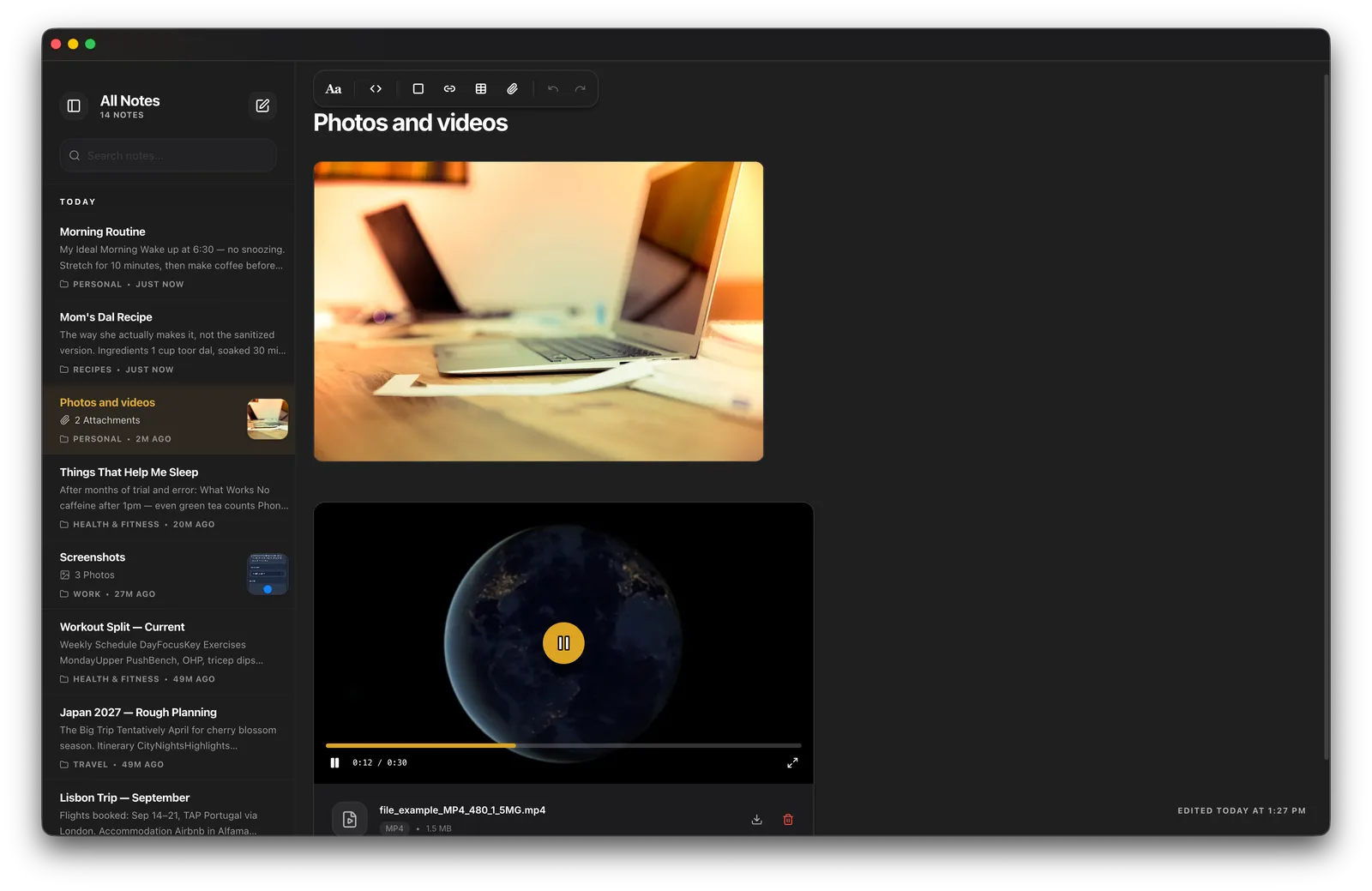Open the Mom's Dal Recipe note
The width and height of the screenshot is (1372, 891).
click(169, 343)
